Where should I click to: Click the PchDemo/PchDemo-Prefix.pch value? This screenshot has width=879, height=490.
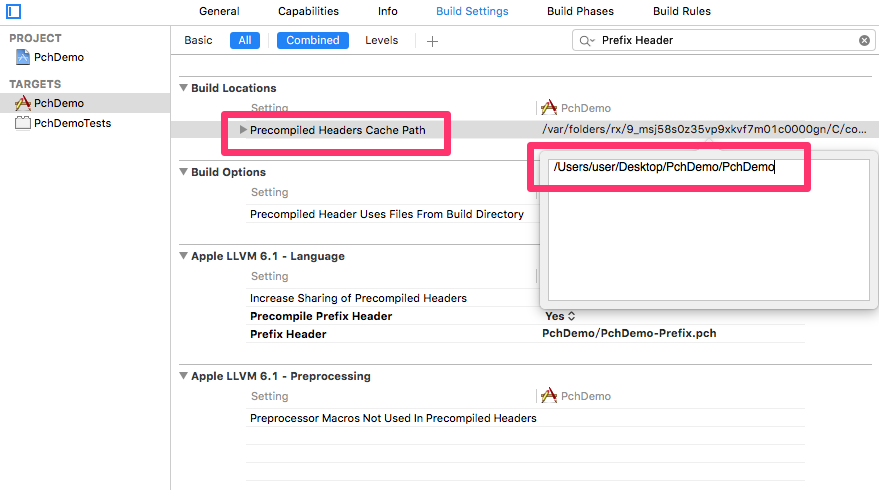pos(629,333)
